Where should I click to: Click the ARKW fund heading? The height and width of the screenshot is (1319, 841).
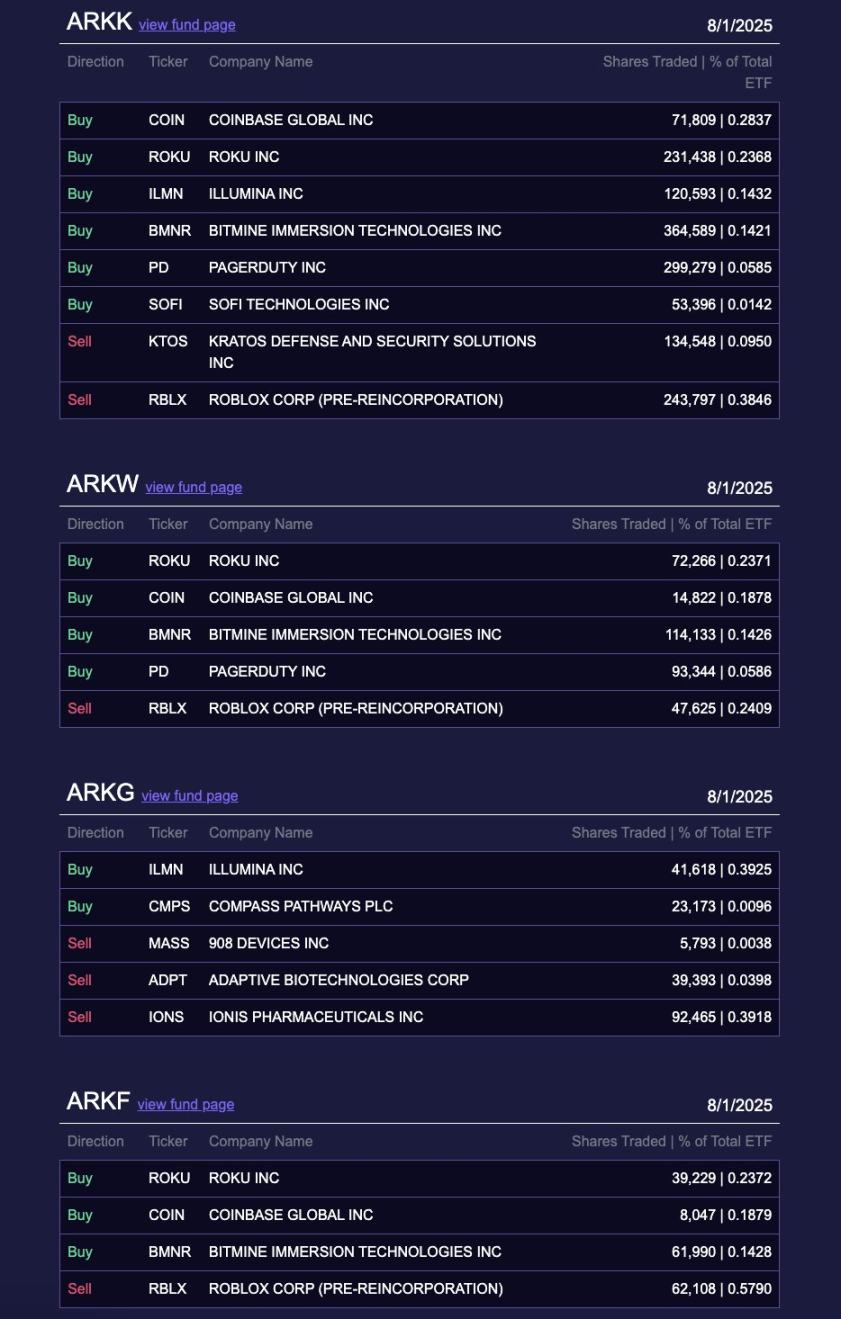102,485
